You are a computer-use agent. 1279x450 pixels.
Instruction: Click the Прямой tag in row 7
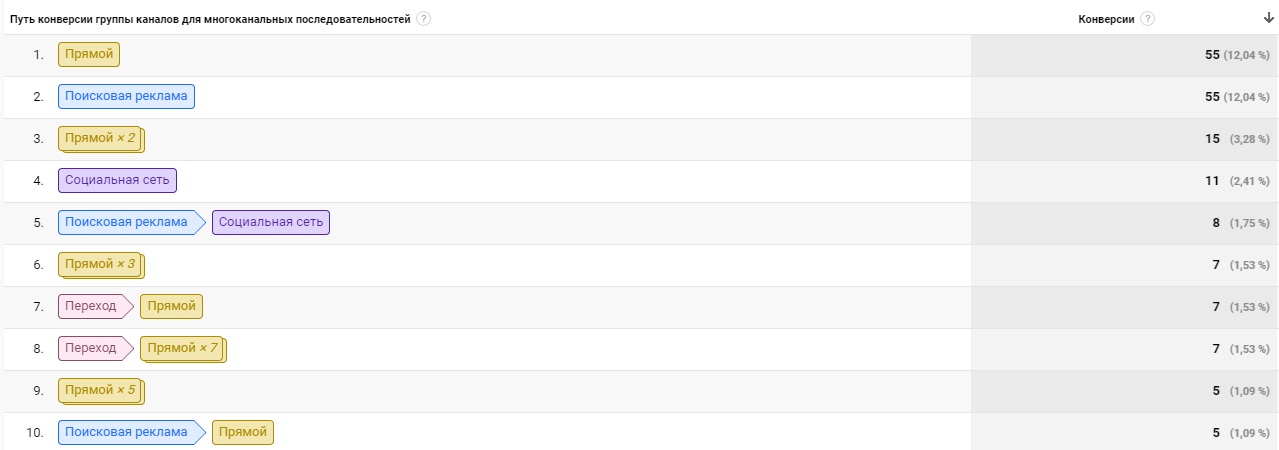(x=172, y=306)
